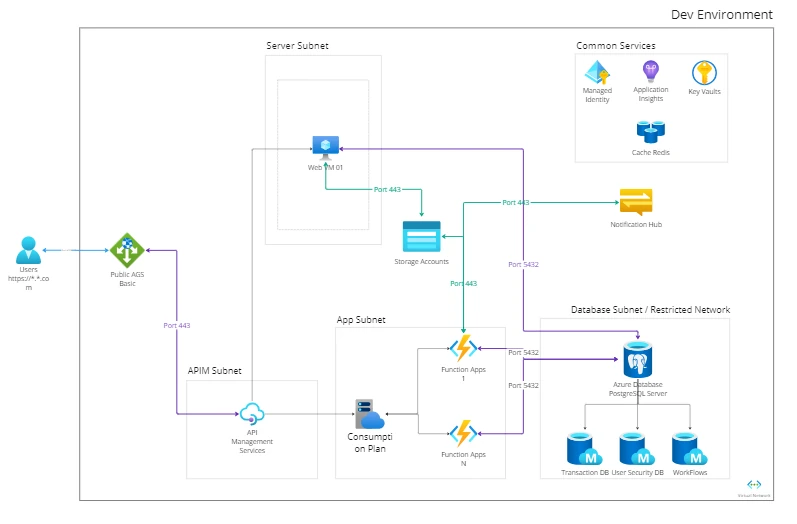Click Port 443 label below Web VM

[x=387, y=189]
